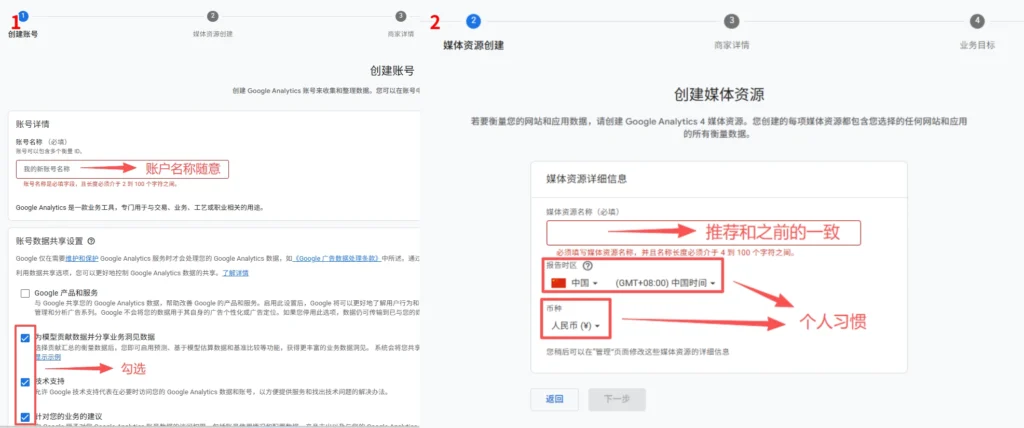Focus the 我的新账号名称 input field

tap(123, 169)
